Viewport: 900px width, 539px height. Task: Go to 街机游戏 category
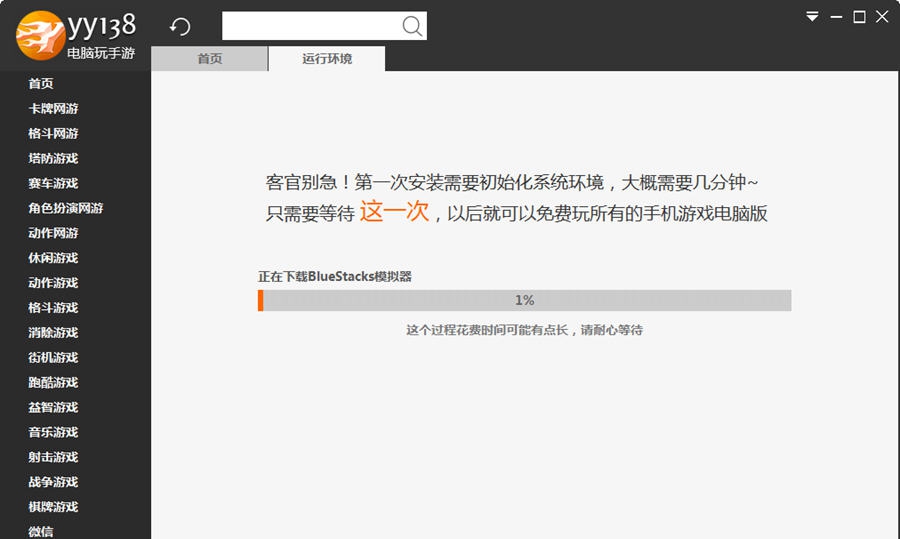coord(53,357)
